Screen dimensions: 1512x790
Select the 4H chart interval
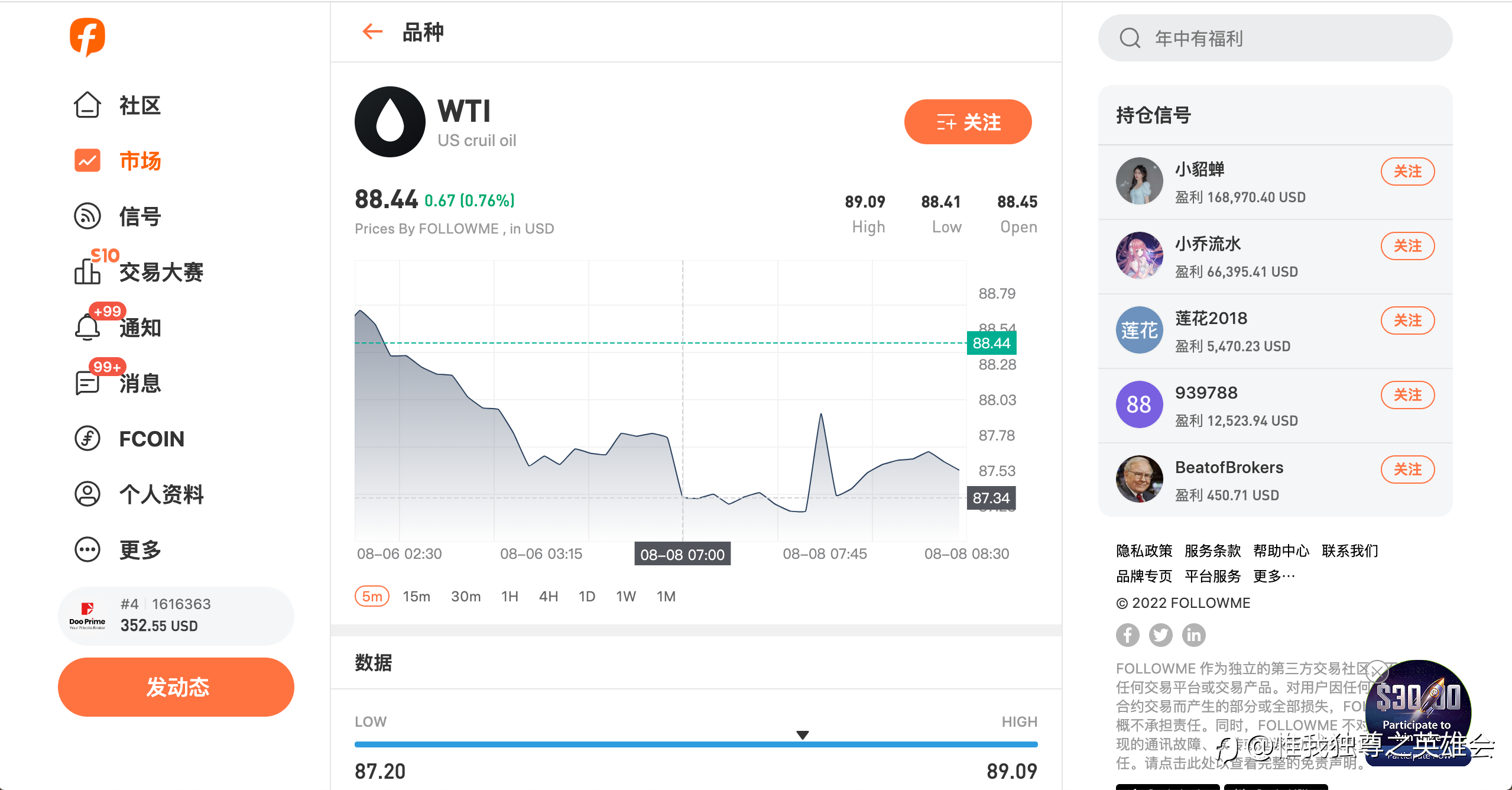coord(549,596)
